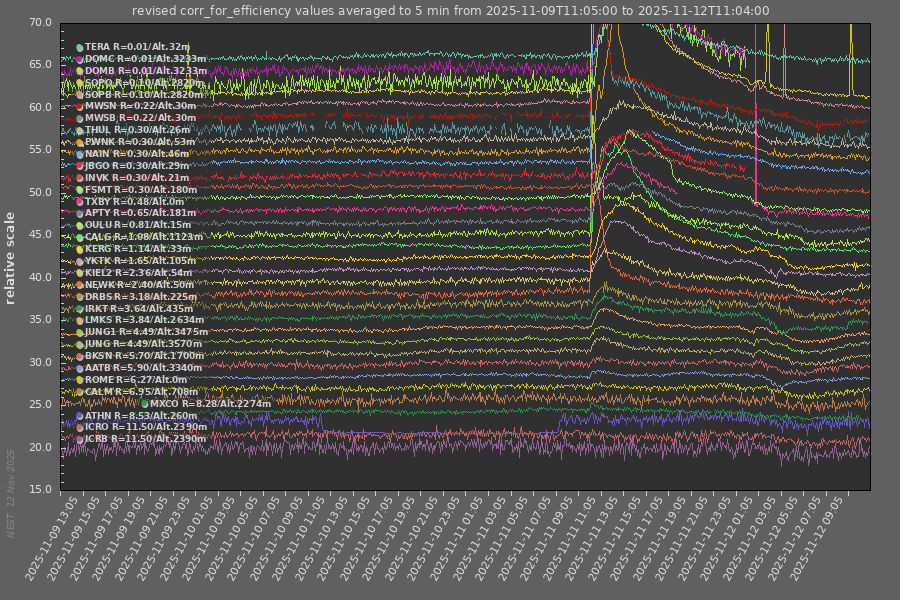Click the MXCO legend color dot

pyautogui.click(x=145, y=404)
